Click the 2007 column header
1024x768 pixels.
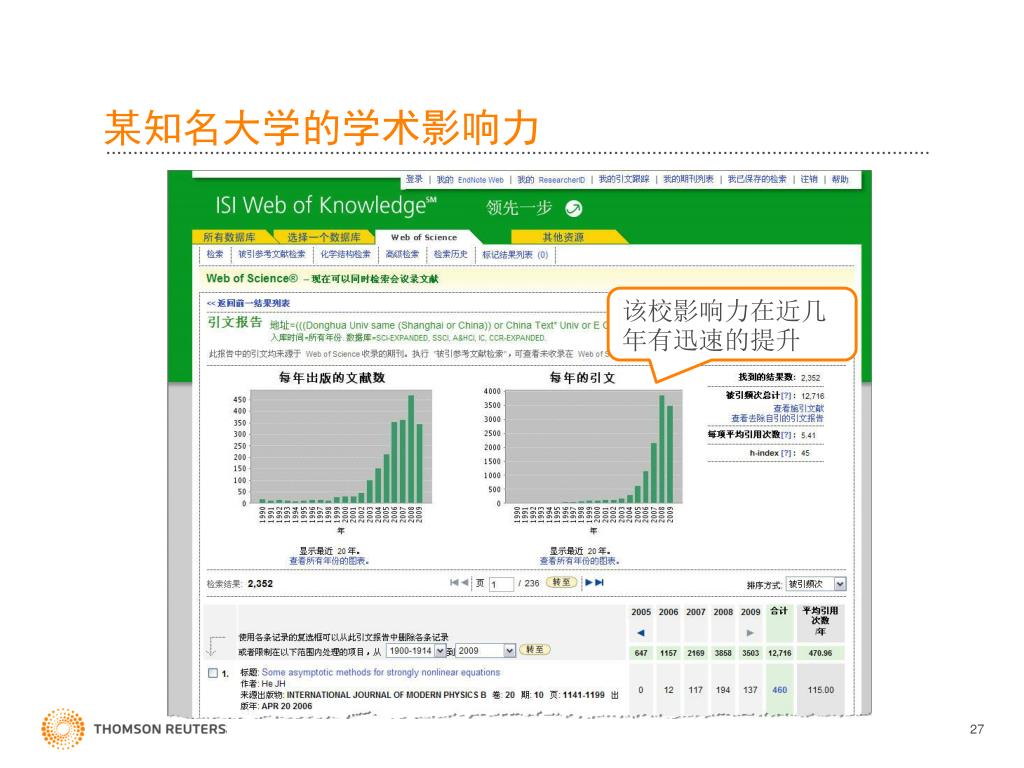696,612
